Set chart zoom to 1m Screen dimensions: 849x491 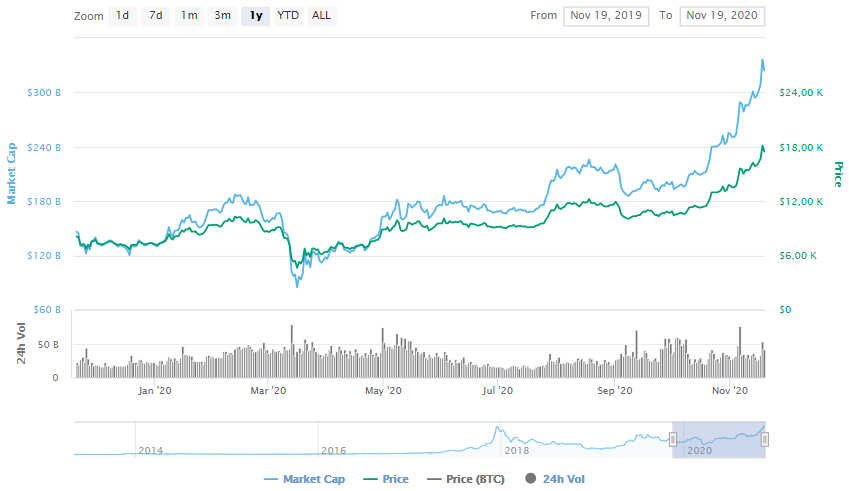pyautogui.click(x=189, y=16)
